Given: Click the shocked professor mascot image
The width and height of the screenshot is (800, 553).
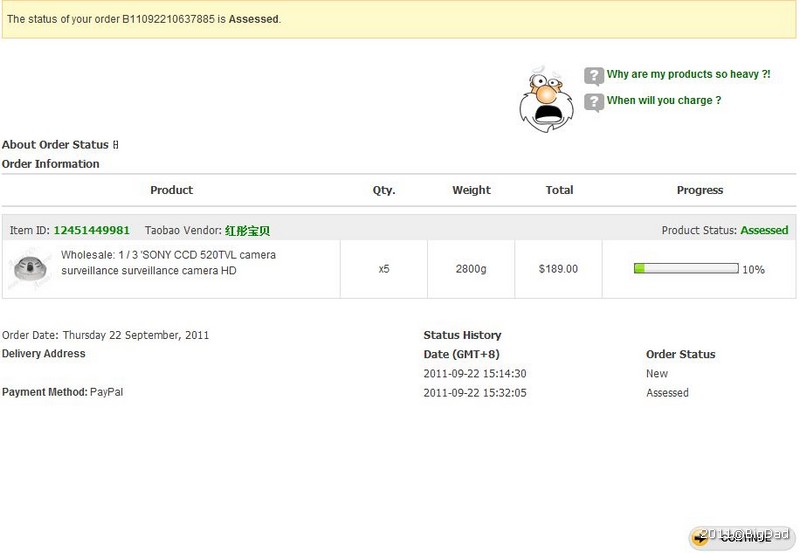Looking at the screenshot, I should click(x=546, y=99).
